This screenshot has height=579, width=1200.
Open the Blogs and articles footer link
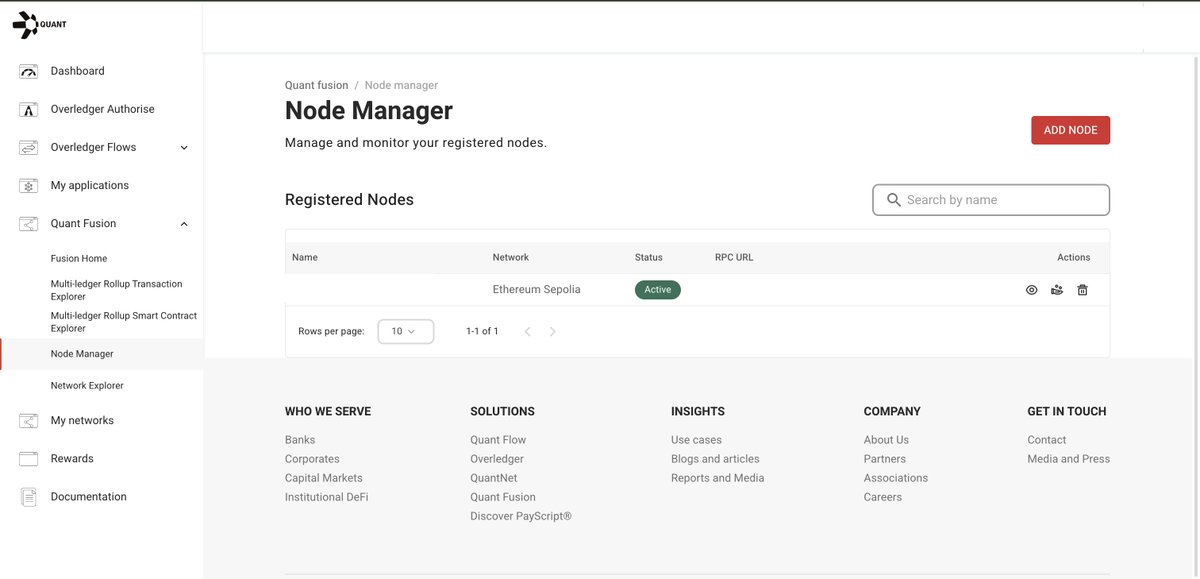(x=715, y=459)
